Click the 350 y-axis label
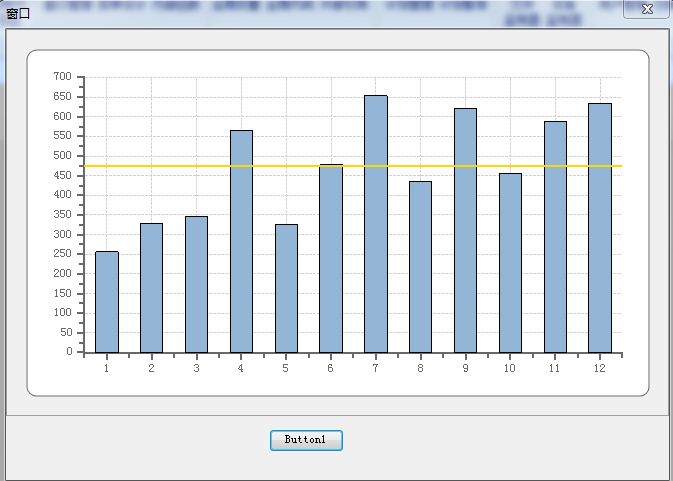Image resolution: width=673 pixels, height=481 pixels. click(63, 214)
